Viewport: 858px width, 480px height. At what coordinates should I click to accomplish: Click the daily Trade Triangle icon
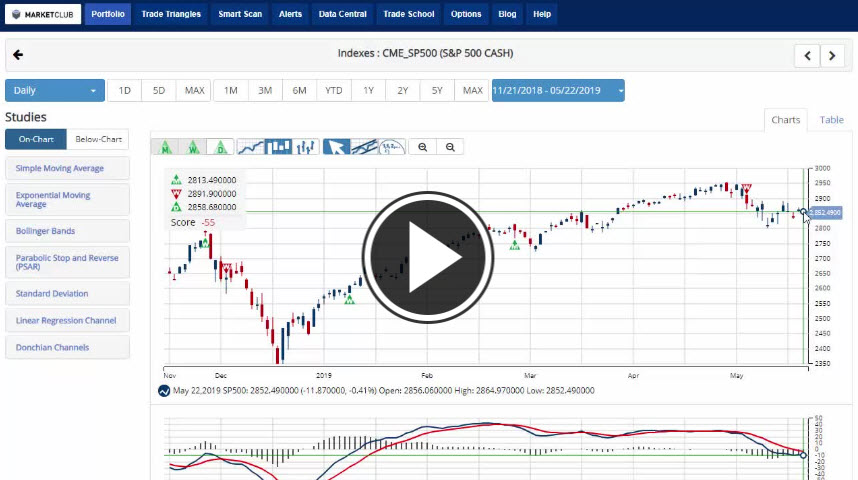click(x=220, y=147)
